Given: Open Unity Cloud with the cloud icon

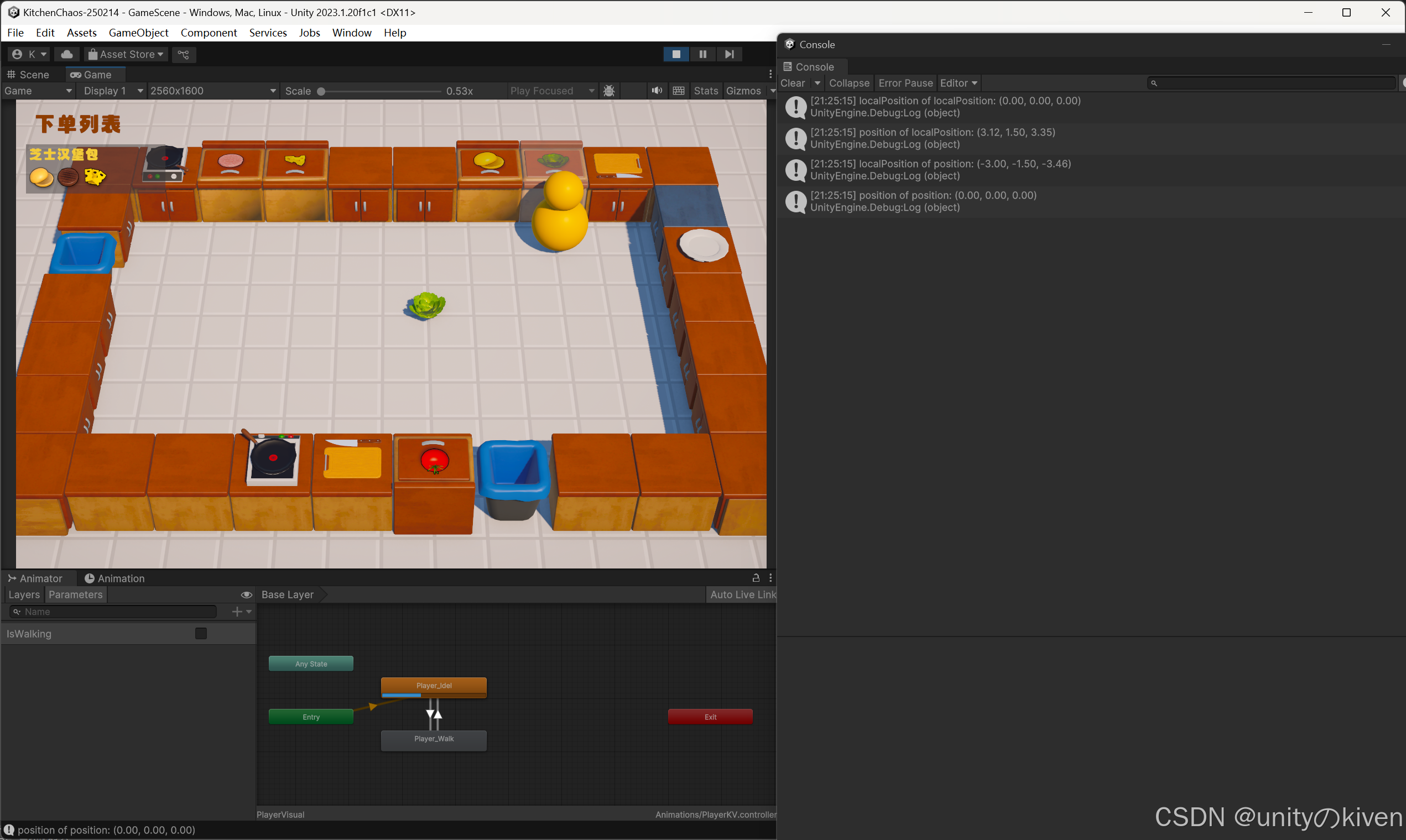Looking at the screenshot, I should point(66,54).
